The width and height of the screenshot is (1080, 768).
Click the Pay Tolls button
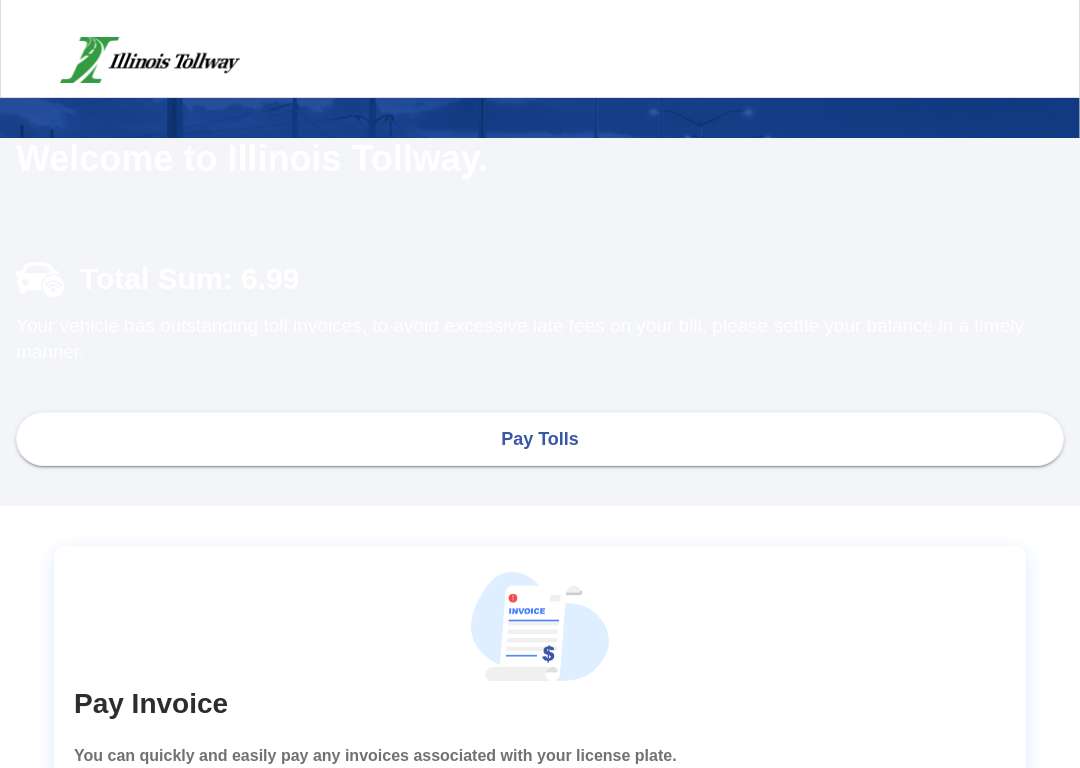coord(539,439)
